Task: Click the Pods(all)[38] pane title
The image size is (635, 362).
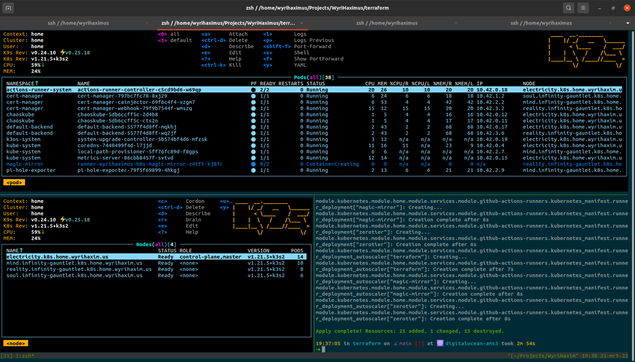Action: click(314, 77)
